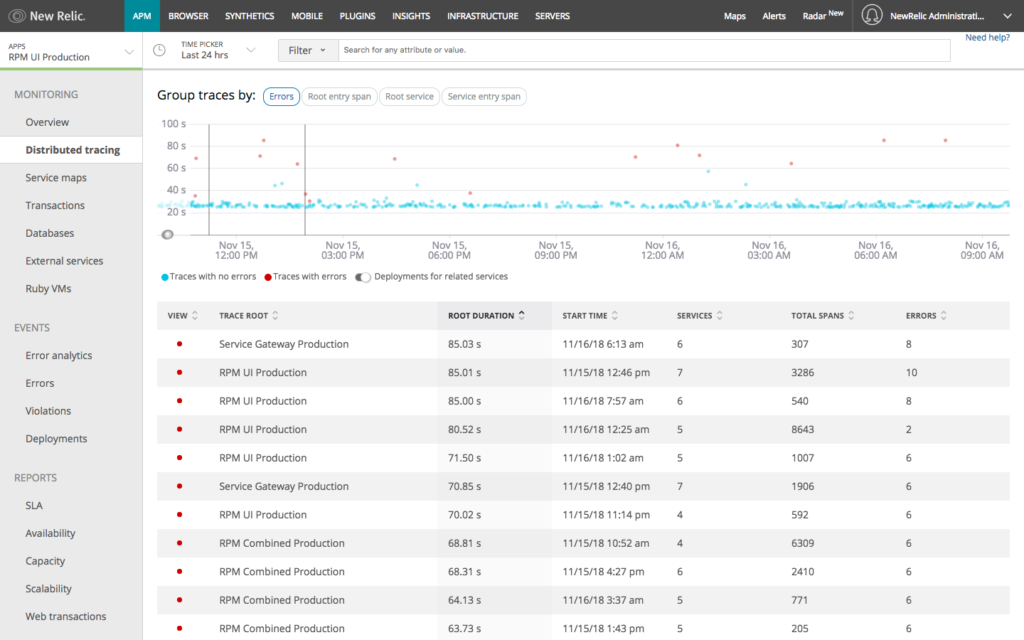The width and height of the screenshot is (1024, 640).
Task: Open SLA report in sidebar
Action: tap(34, 505)
